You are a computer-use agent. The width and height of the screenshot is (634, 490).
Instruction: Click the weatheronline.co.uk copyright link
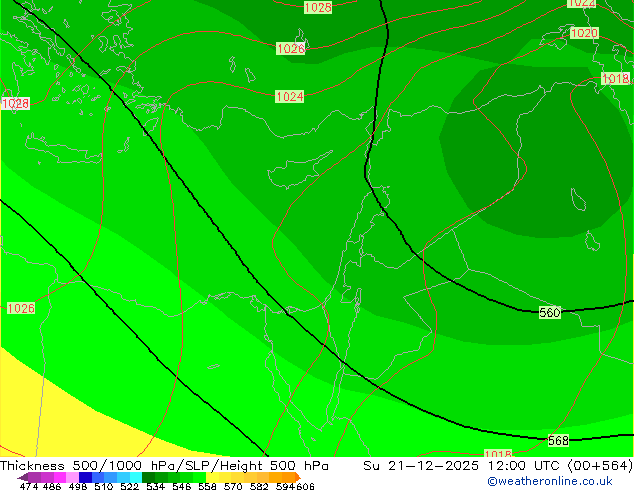(x=549, y=481)
